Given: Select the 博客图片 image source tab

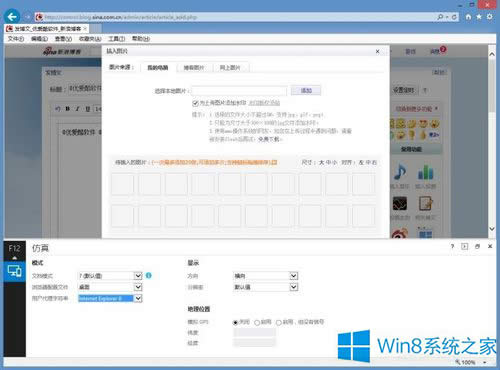Looking at the screenshot, I should click(194, 68).
